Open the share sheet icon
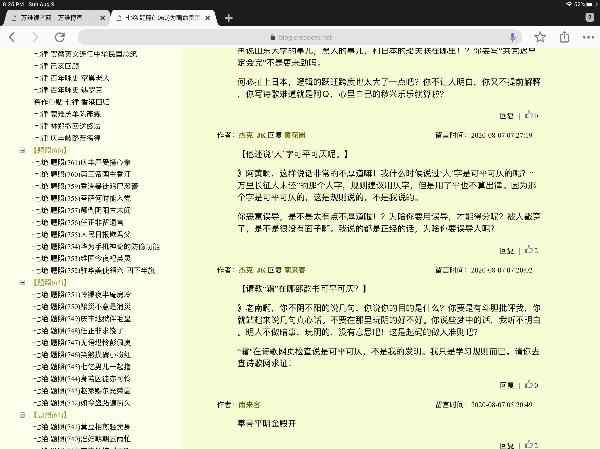 coord(564,37)
